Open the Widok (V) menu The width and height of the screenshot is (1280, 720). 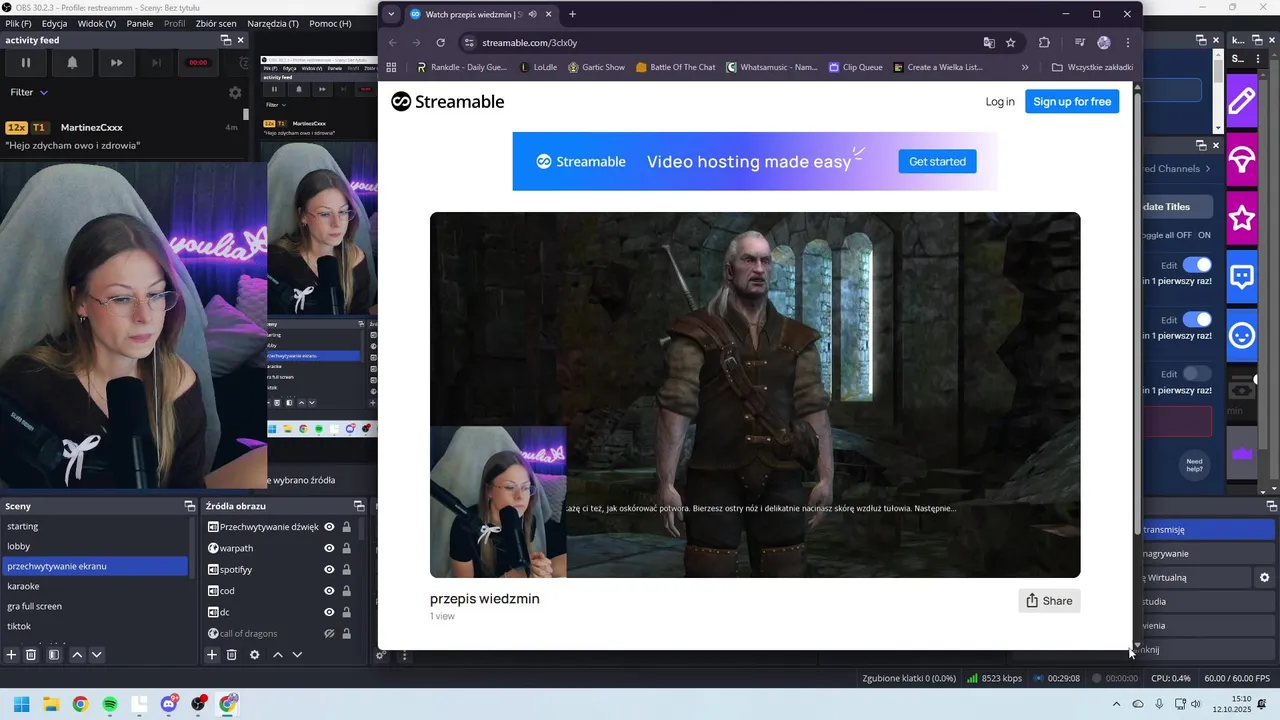tap(97, 23)
